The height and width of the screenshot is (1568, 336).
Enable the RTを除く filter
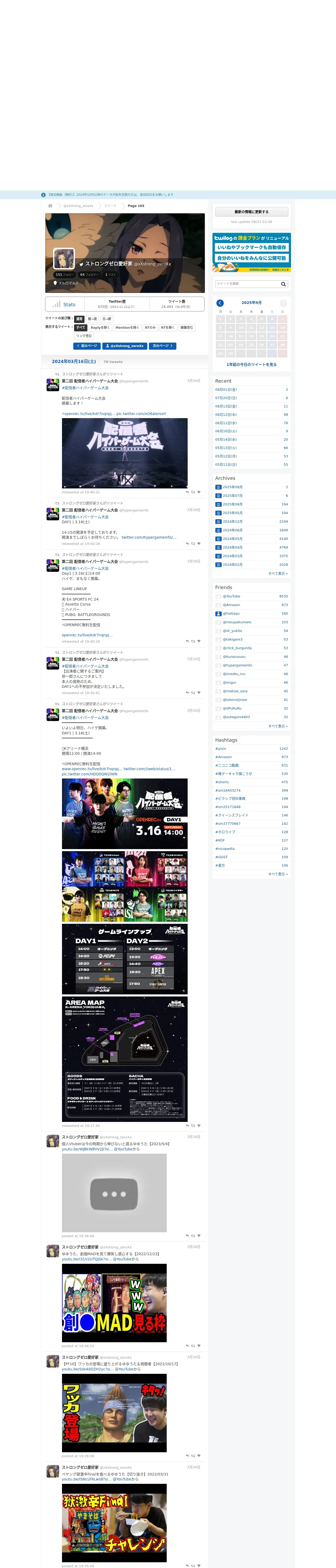(168, 327)
